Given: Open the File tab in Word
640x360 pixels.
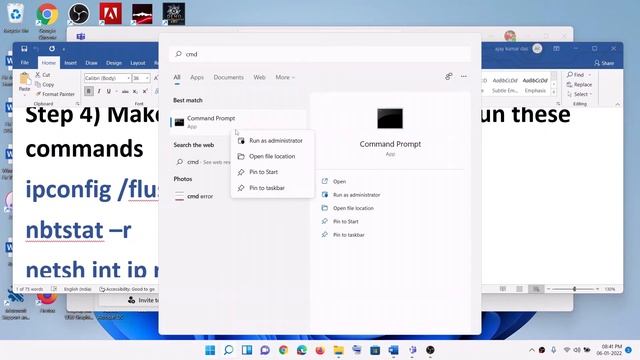Looking at the screenshot, I should point(25,62).
